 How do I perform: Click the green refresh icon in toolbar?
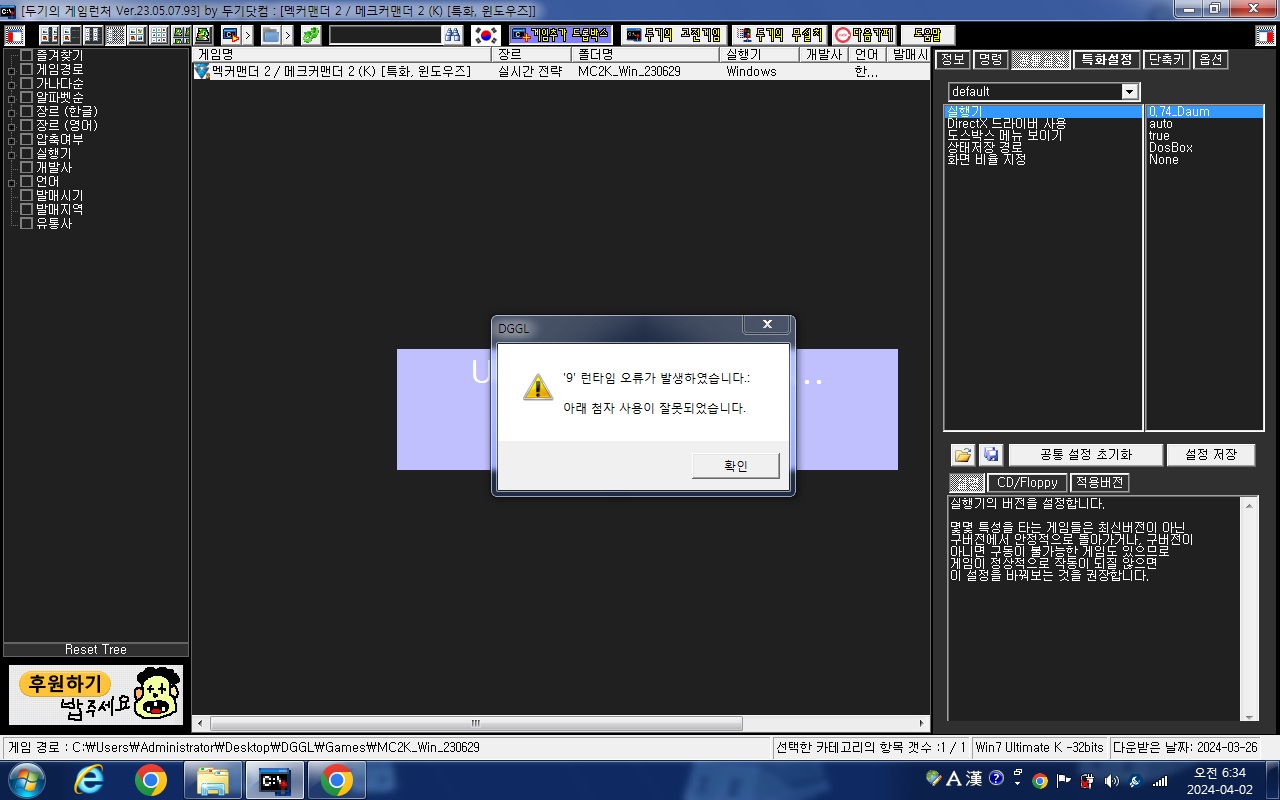point(311,35)
